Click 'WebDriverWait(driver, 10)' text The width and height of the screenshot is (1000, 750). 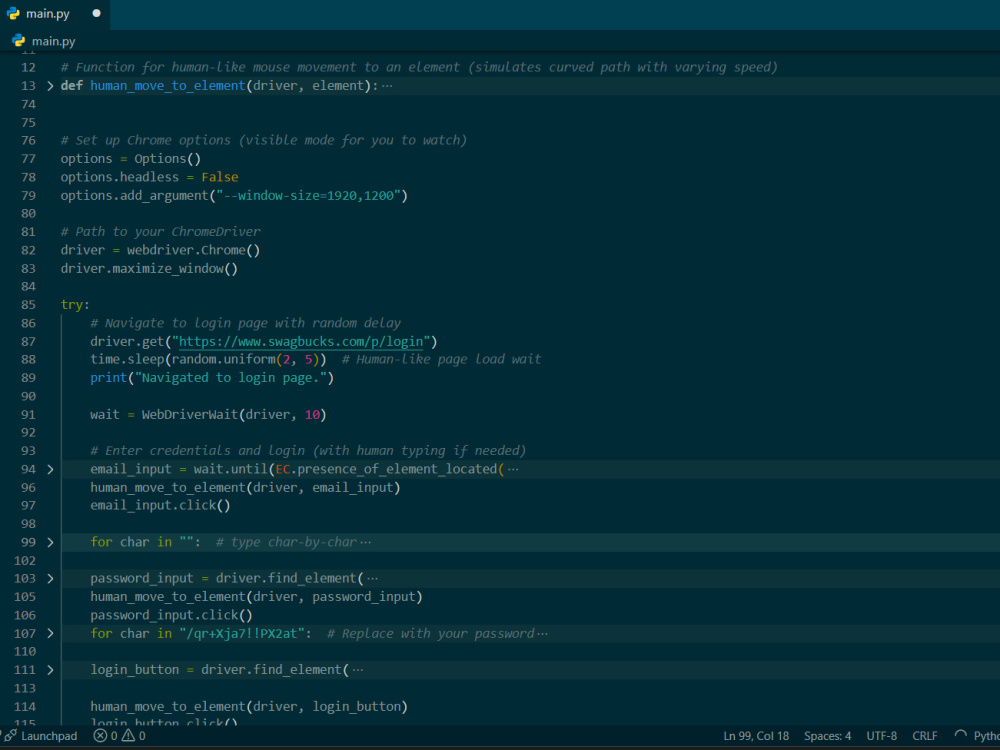[234, 415]
